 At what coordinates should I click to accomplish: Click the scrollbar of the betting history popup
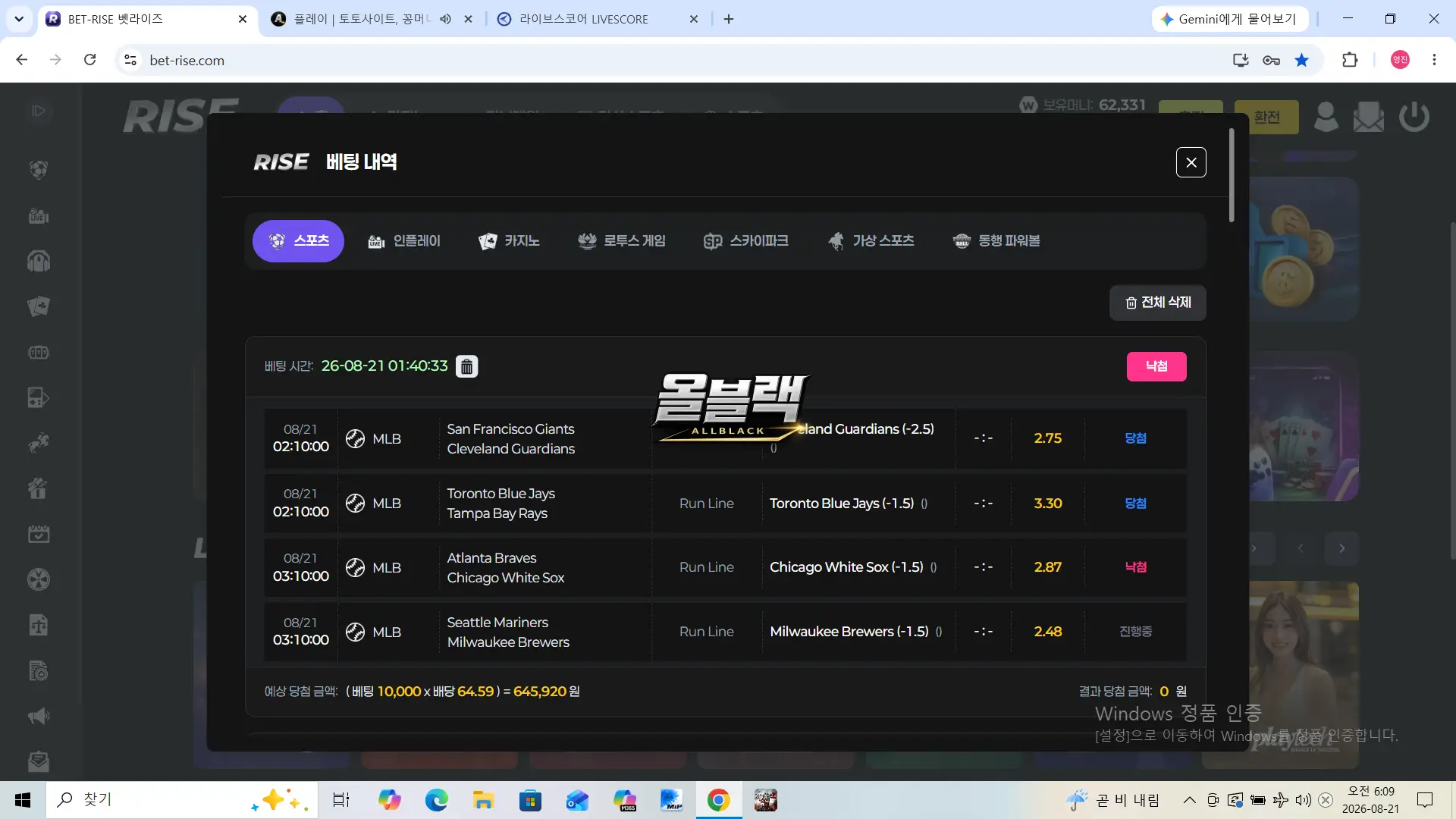(x=1232, y=176)
